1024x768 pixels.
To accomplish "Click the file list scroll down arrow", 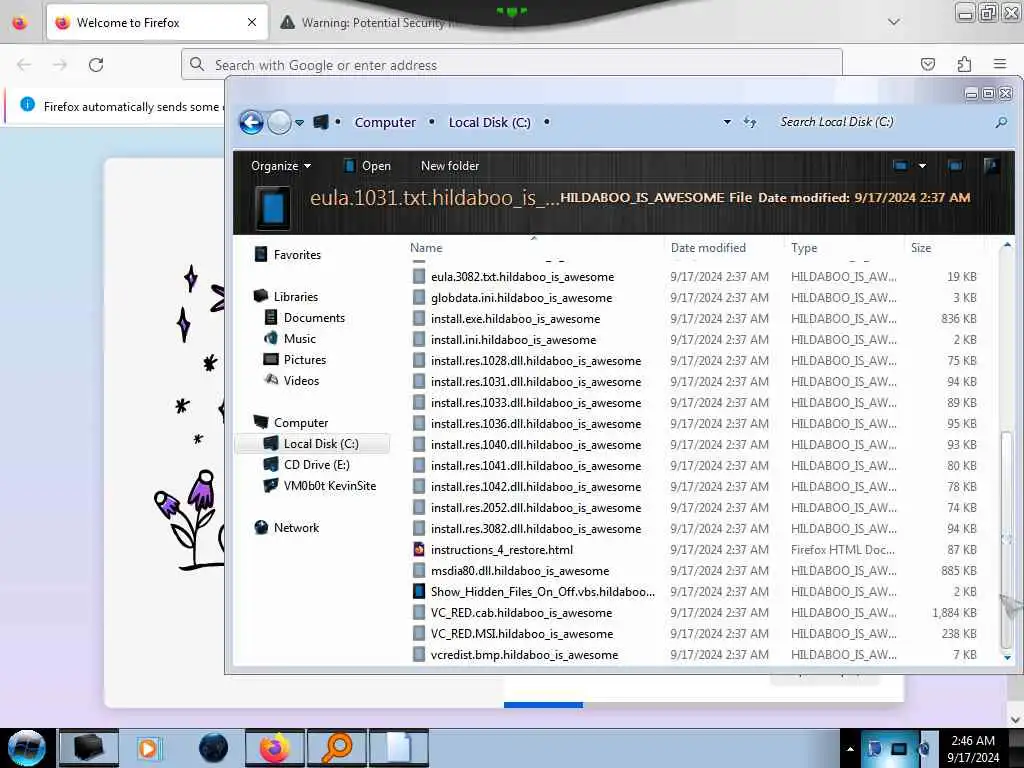I will point(1007,658).
